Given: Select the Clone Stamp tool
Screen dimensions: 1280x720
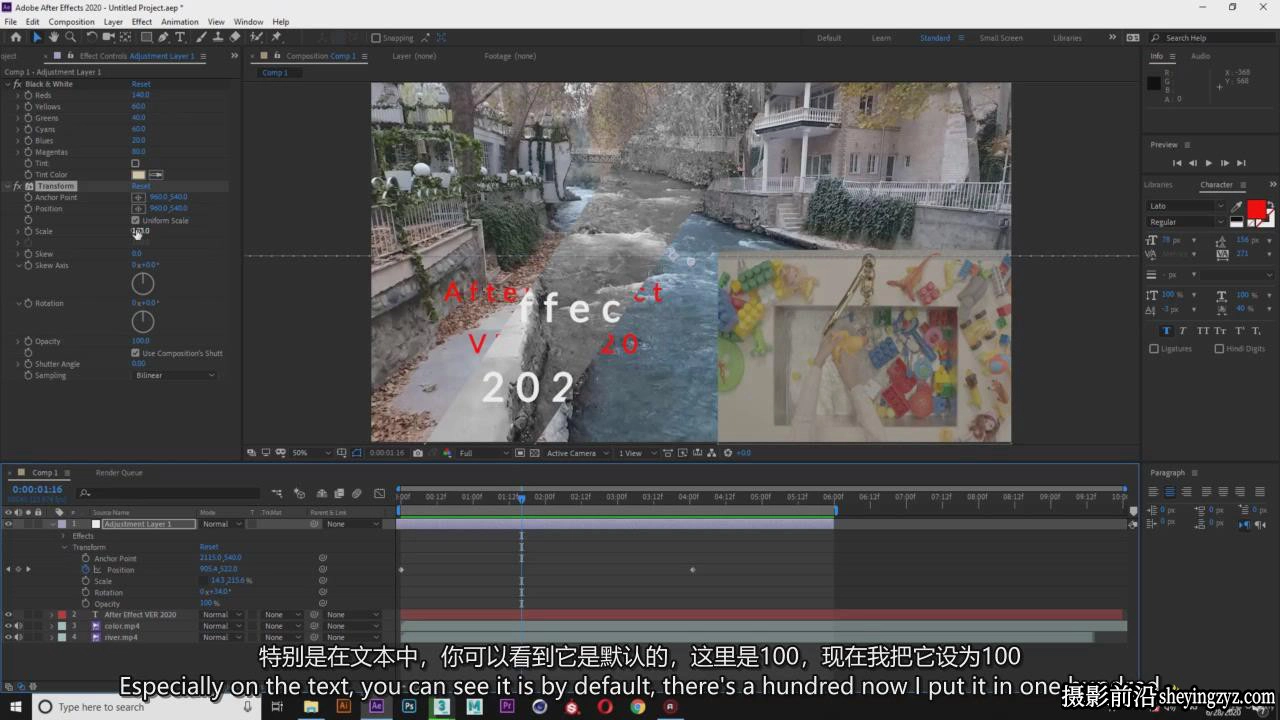Looking at the screenshot, I should pos(218,37).
